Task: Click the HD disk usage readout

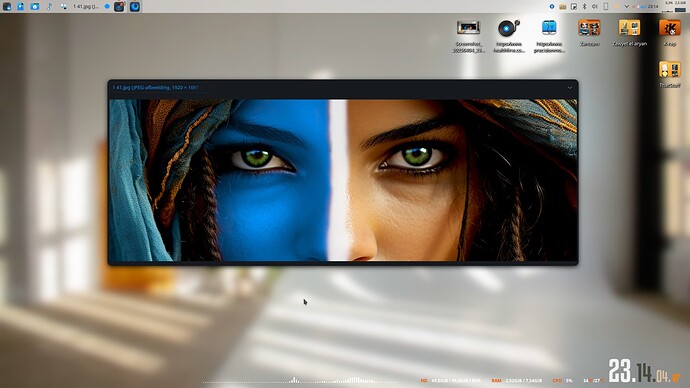Action: 451,381
